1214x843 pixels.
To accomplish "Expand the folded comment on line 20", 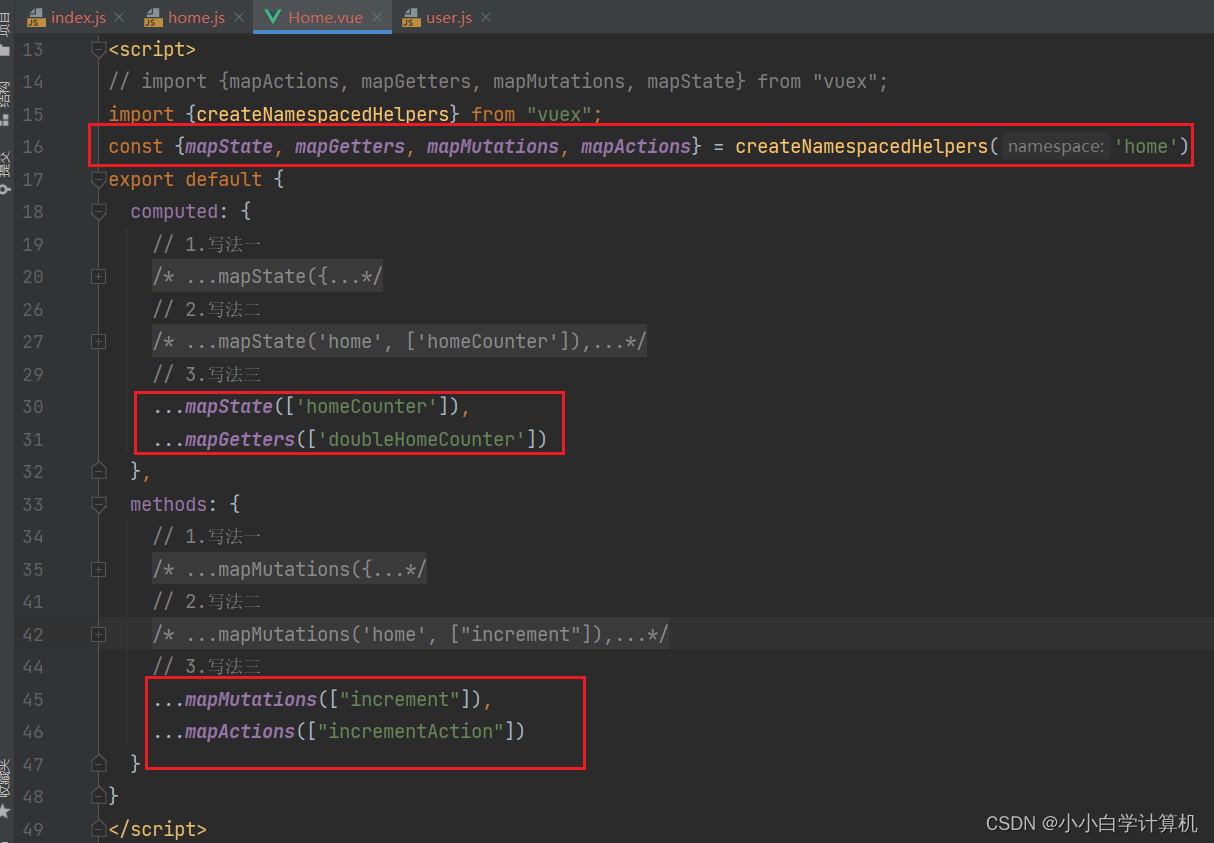I will pos(98,277).
